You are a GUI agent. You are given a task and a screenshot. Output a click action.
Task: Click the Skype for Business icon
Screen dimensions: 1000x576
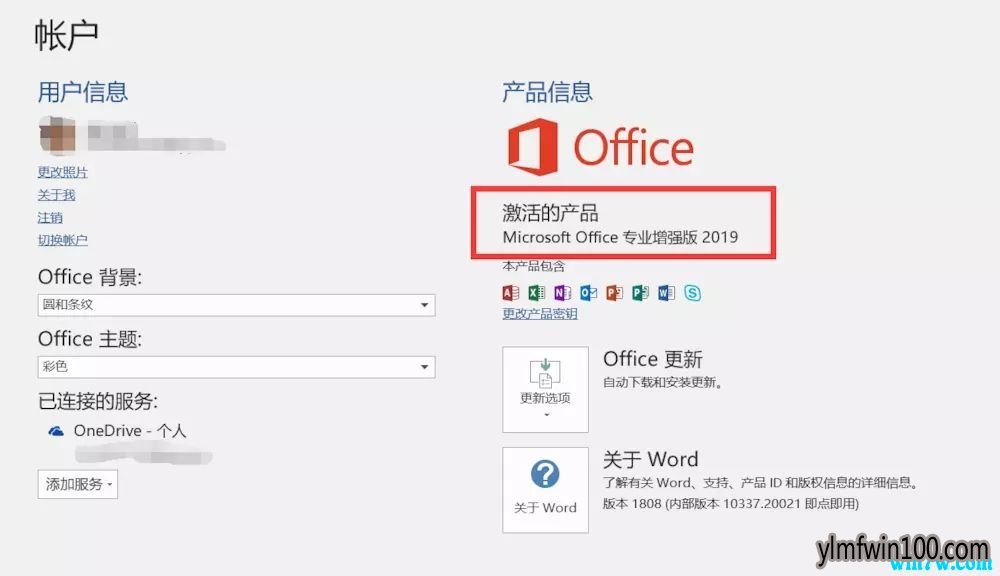coord(693,293)
